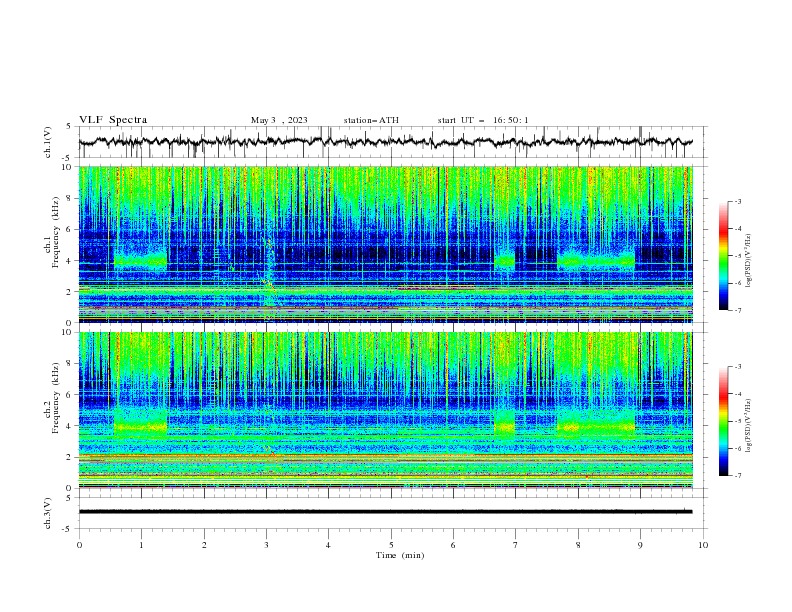Click the "ch.3(V)" waveform axis label
Screen dimensions: 792x612
point(48,513)
